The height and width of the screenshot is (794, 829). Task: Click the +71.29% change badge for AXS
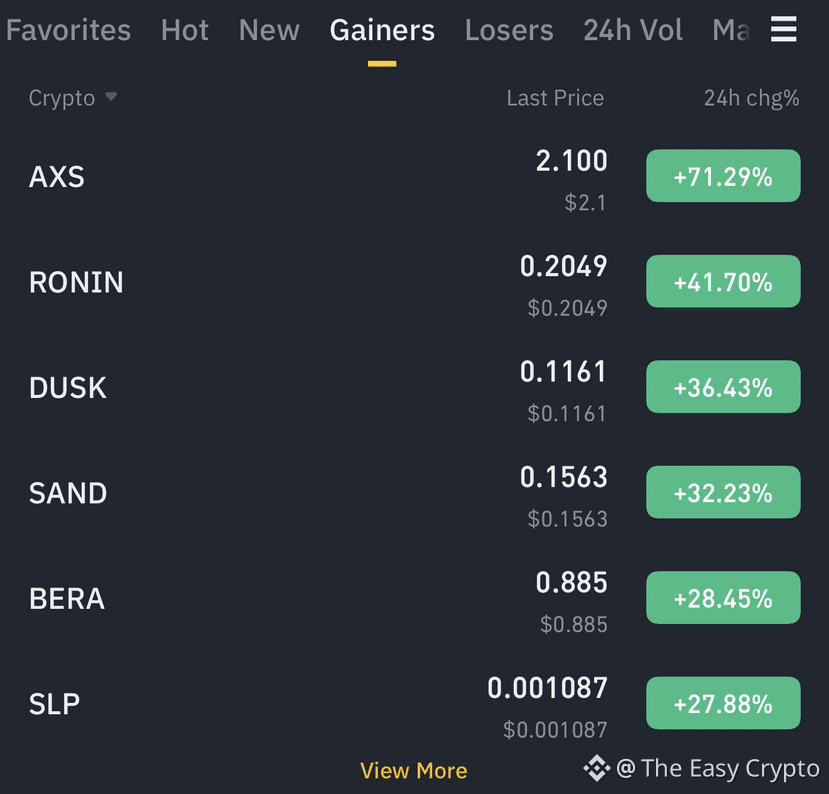tap(723, 176)
